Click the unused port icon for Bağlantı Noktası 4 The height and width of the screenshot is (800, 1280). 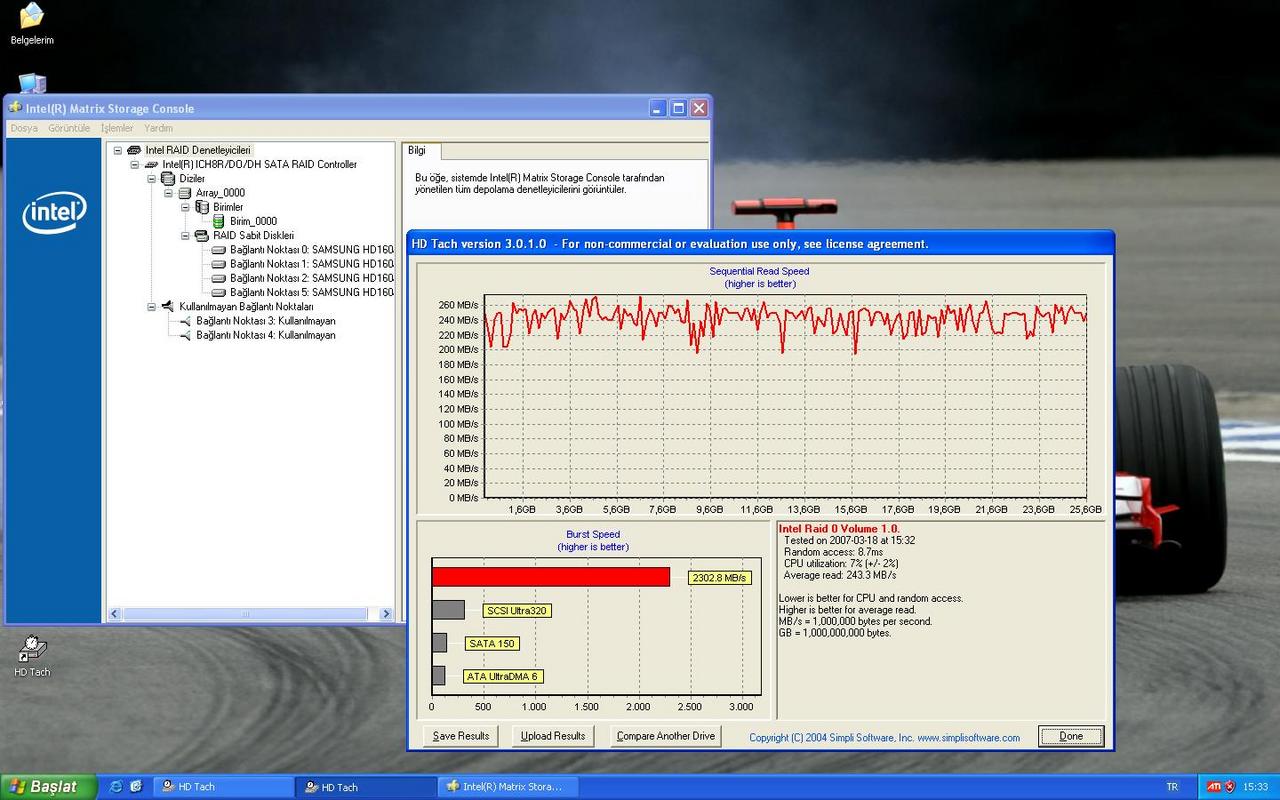click(185, 335)
